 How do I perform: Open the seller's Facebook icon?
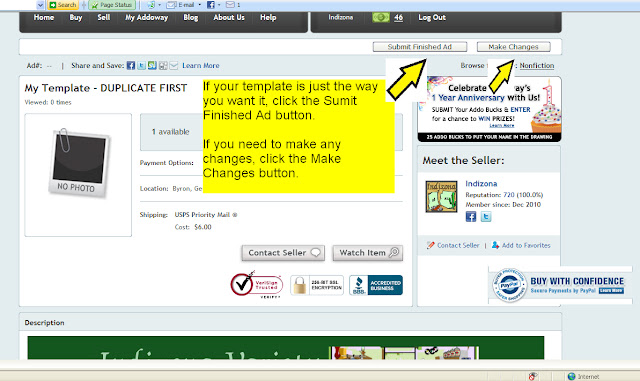(471, 217)
